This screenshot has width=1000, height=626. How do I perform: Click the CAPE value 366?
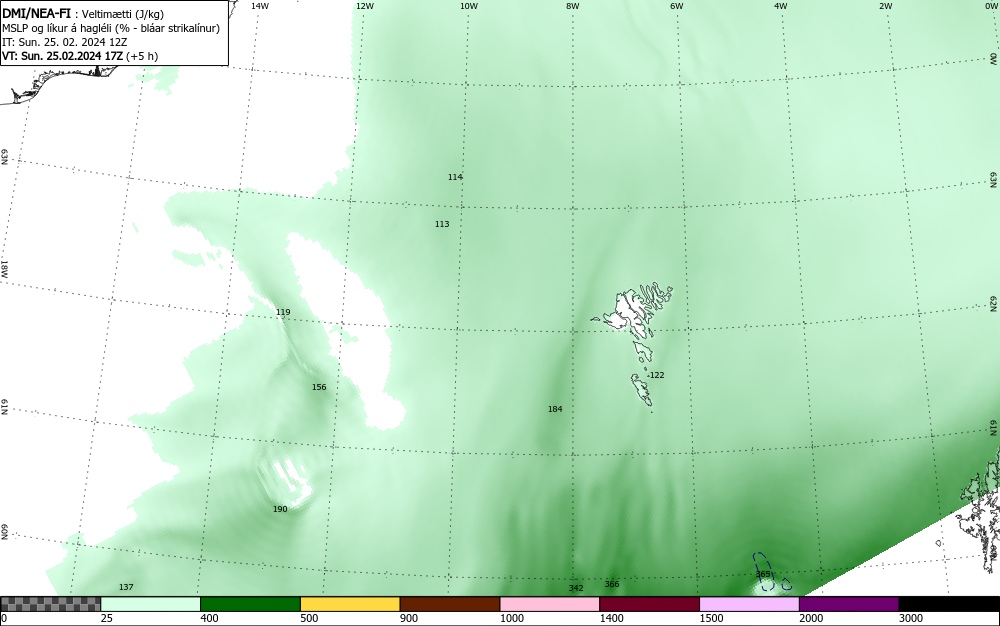pyautogui.click(x=612, y=584)
